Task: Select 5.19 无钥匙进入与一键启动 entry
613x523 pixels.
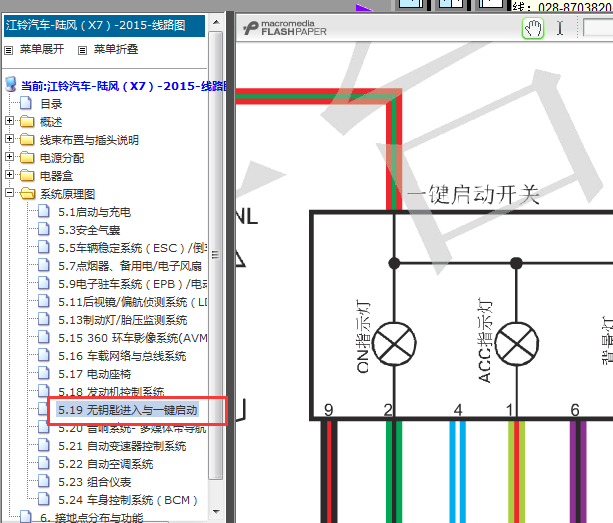Action: coord(127,410)
